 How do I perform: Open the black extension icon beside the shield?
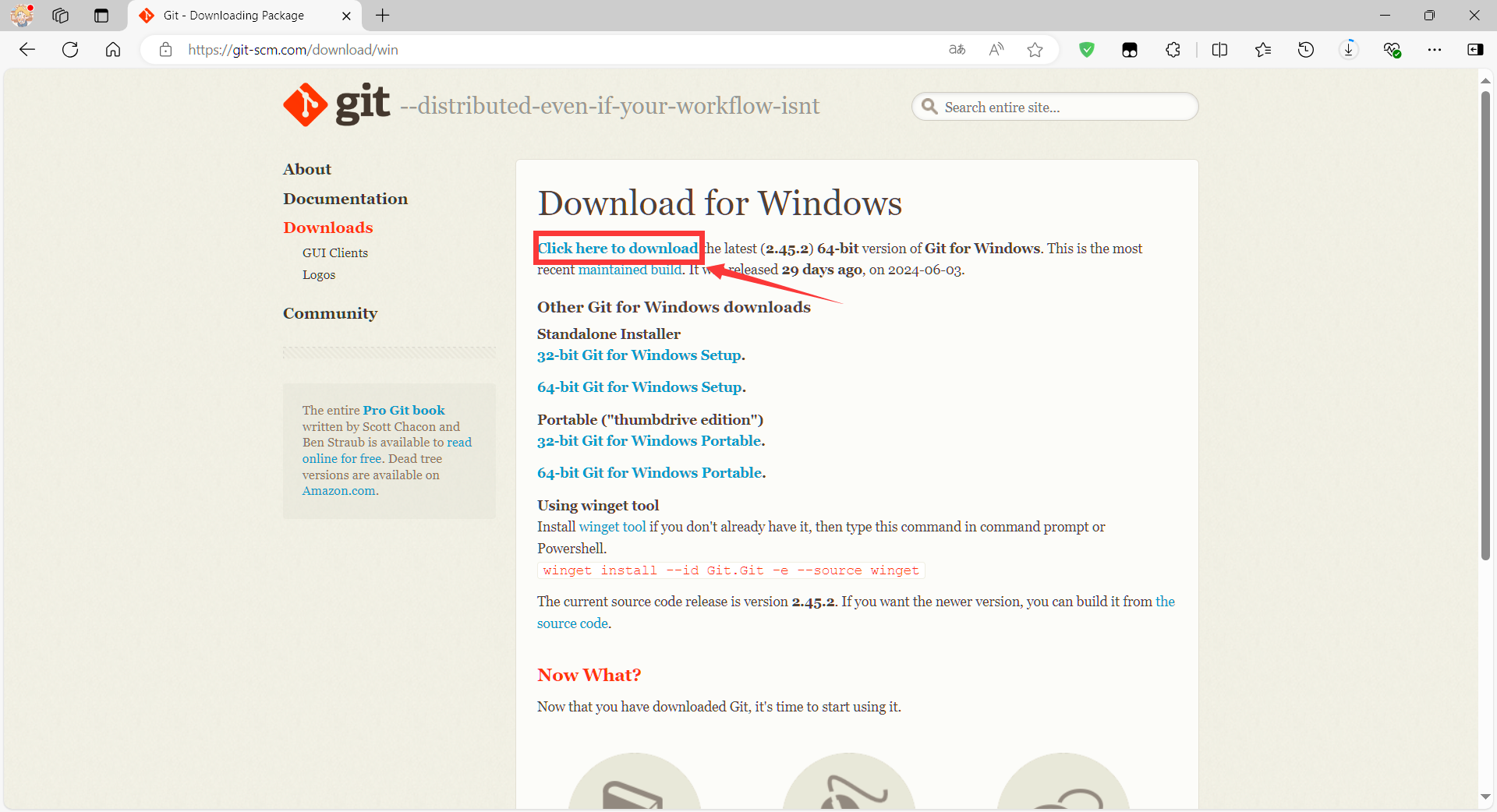coord(1129,50)
